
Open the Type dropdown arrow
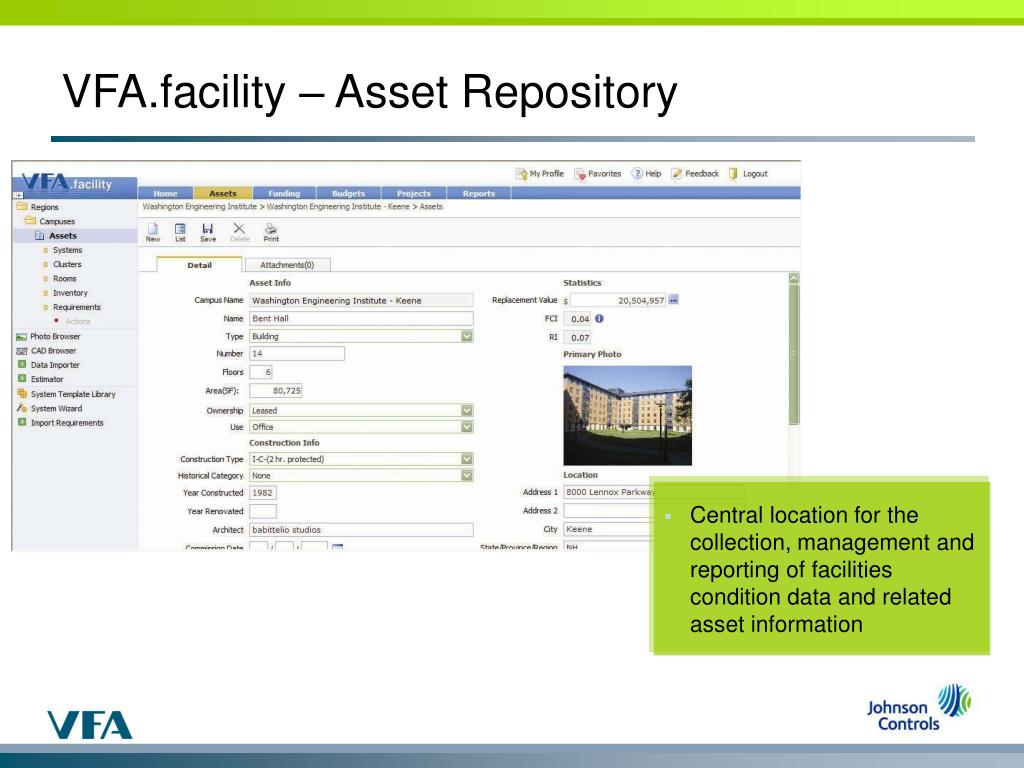tap(466, 336)
